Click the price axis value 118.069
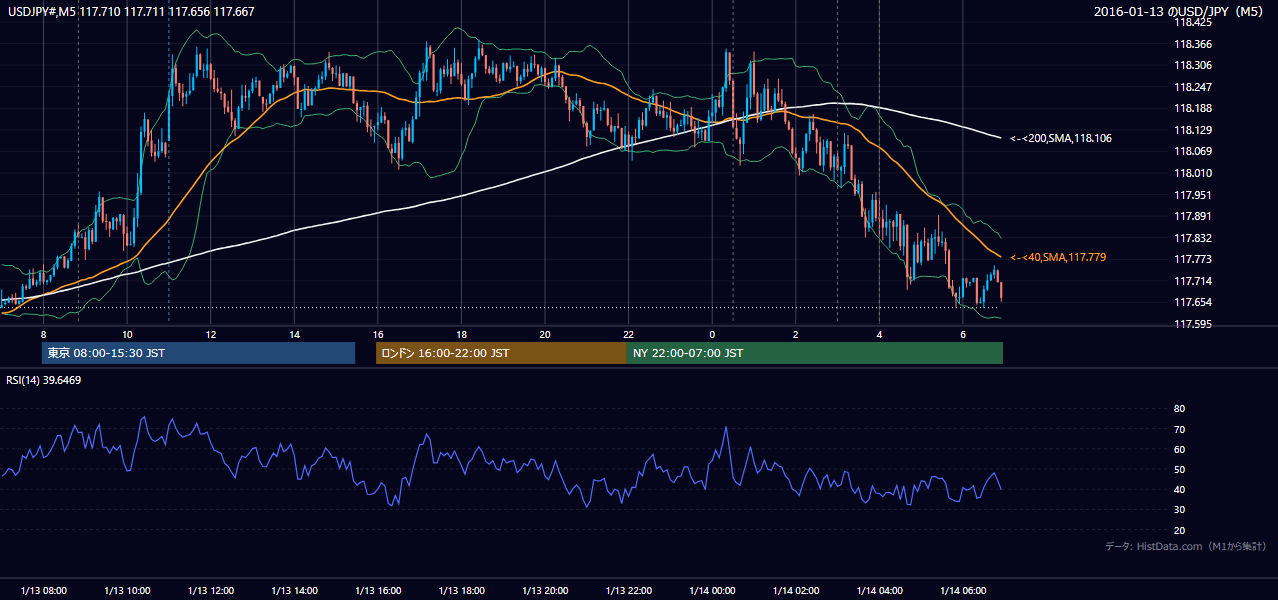 1193,151
